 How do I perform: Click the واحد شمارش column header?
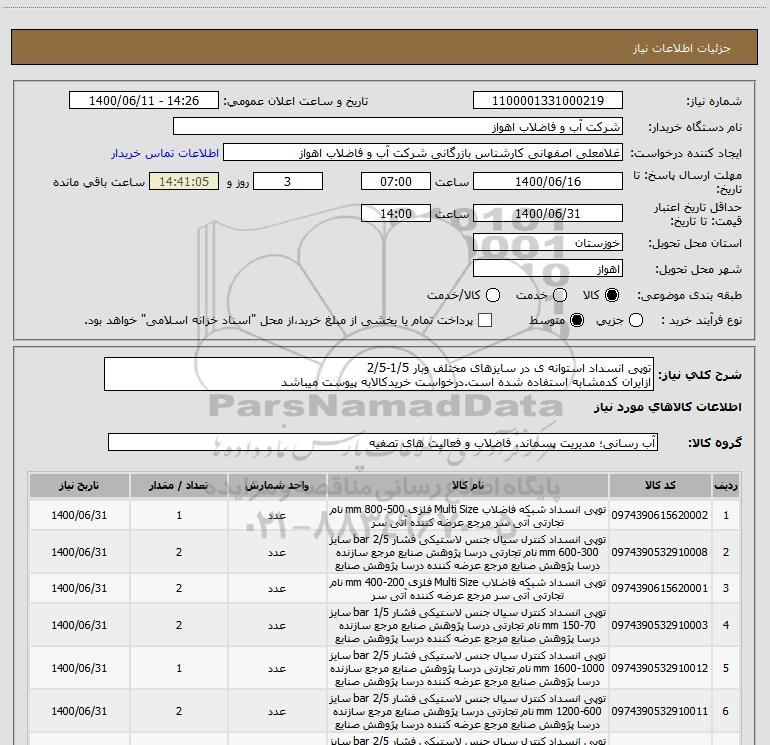277,485
